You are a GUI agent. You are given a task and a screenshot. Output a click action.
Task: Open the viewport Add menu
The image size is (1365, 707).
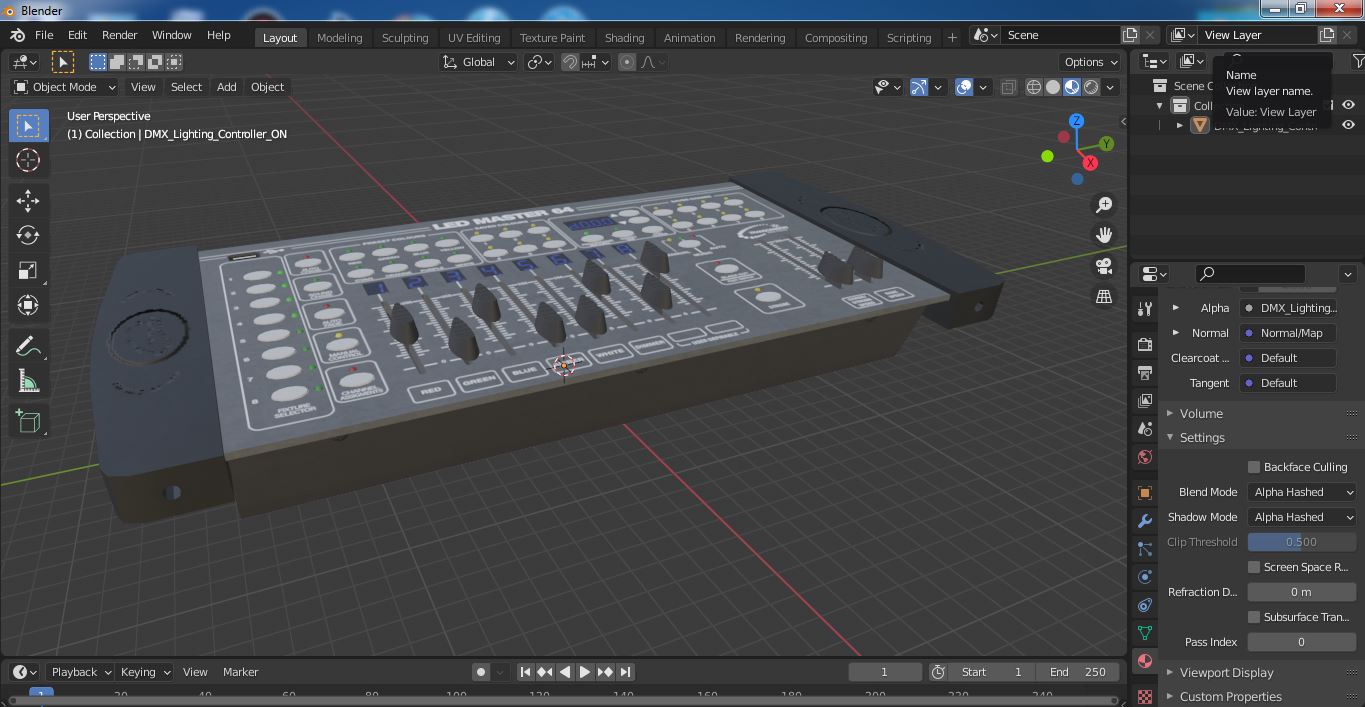pyautogui.click(x=227, y=87)
